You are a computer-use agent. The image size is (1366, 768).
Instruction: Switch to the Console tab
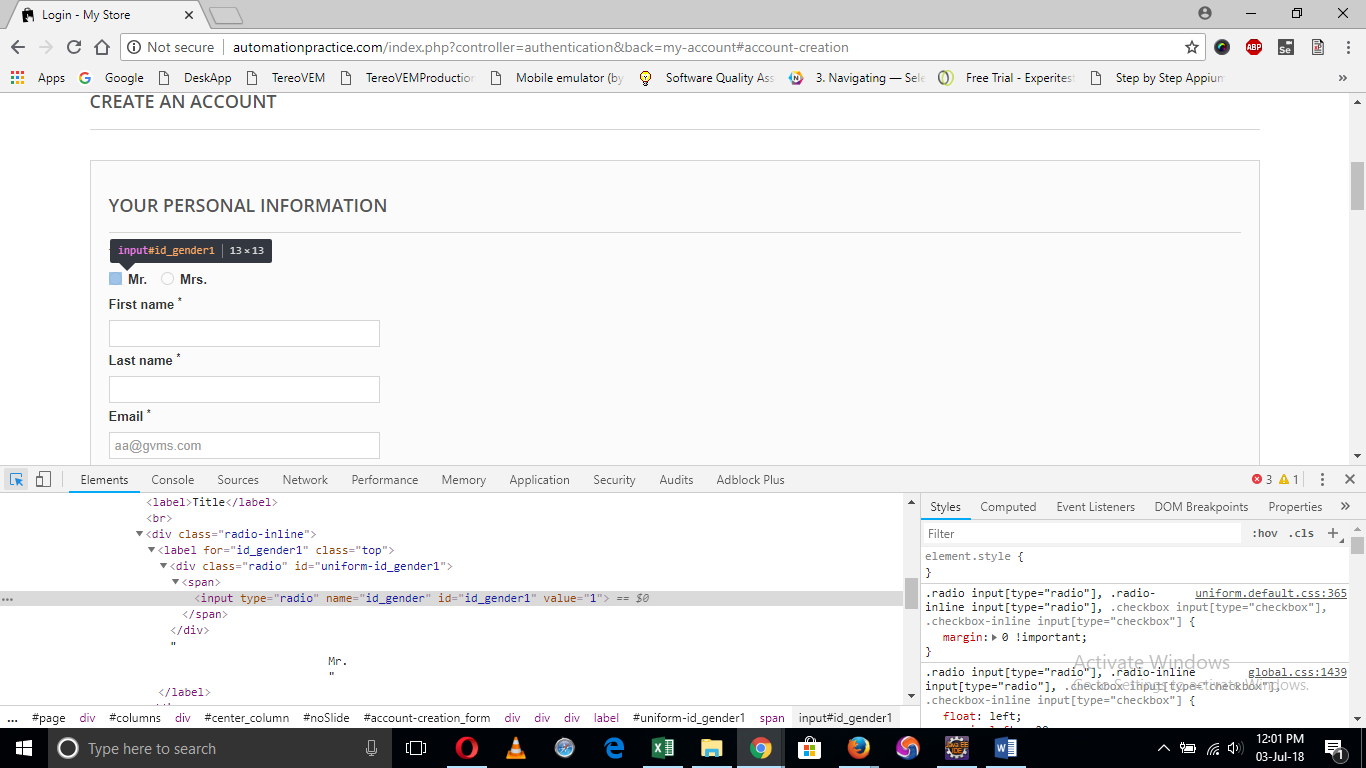pos(173,480)
